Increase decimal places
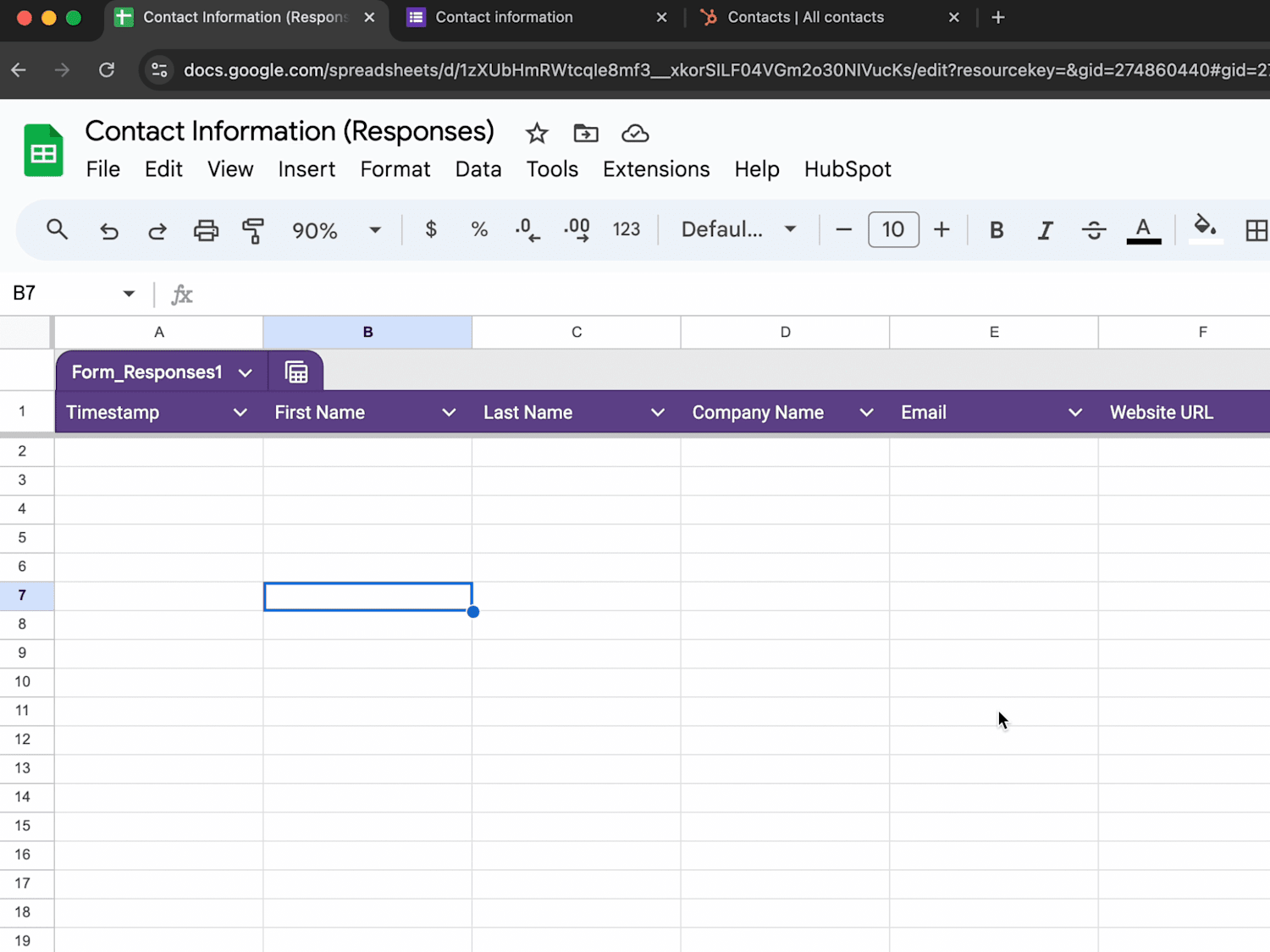The image size is (1270, 952). 577,229
